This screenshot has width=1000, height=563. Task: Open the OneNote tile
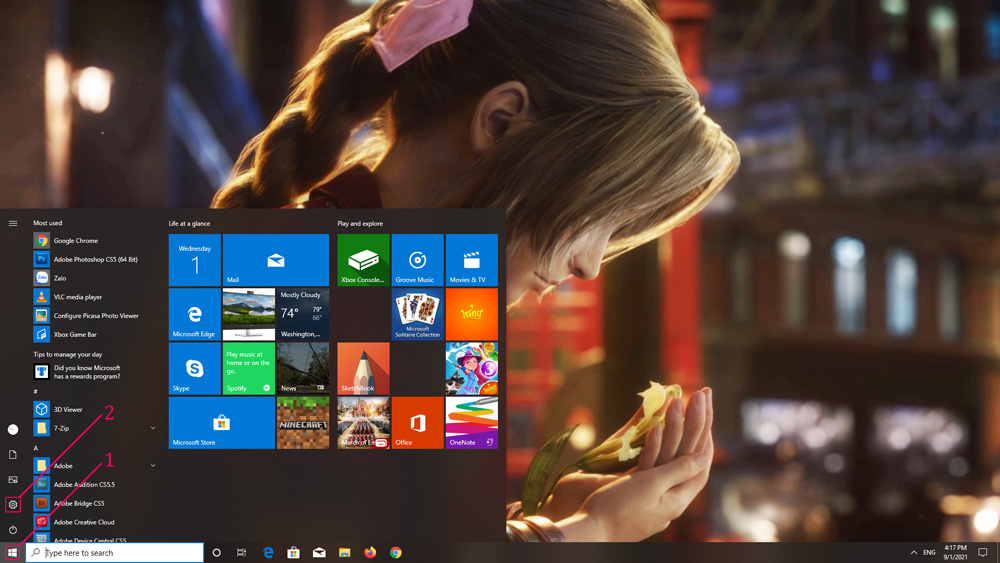pos(472,423)
